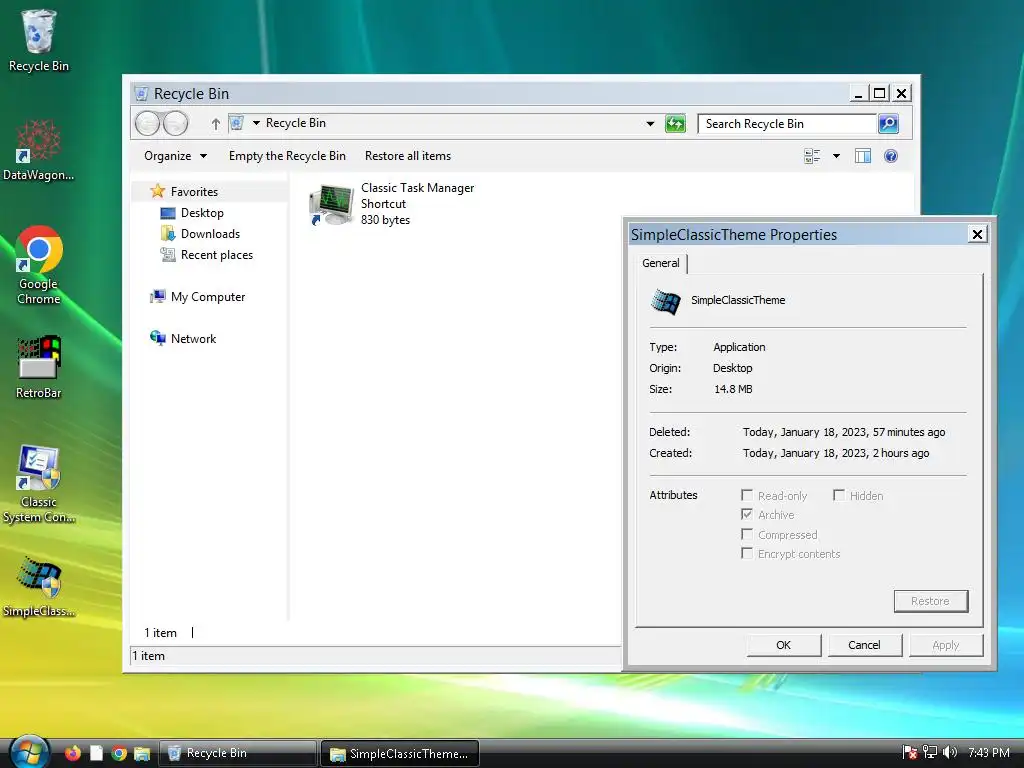This screenshot has height=768, width=1024.
Task: Toggle the Hidden attribute checkbox
Action: coord(839,495)
